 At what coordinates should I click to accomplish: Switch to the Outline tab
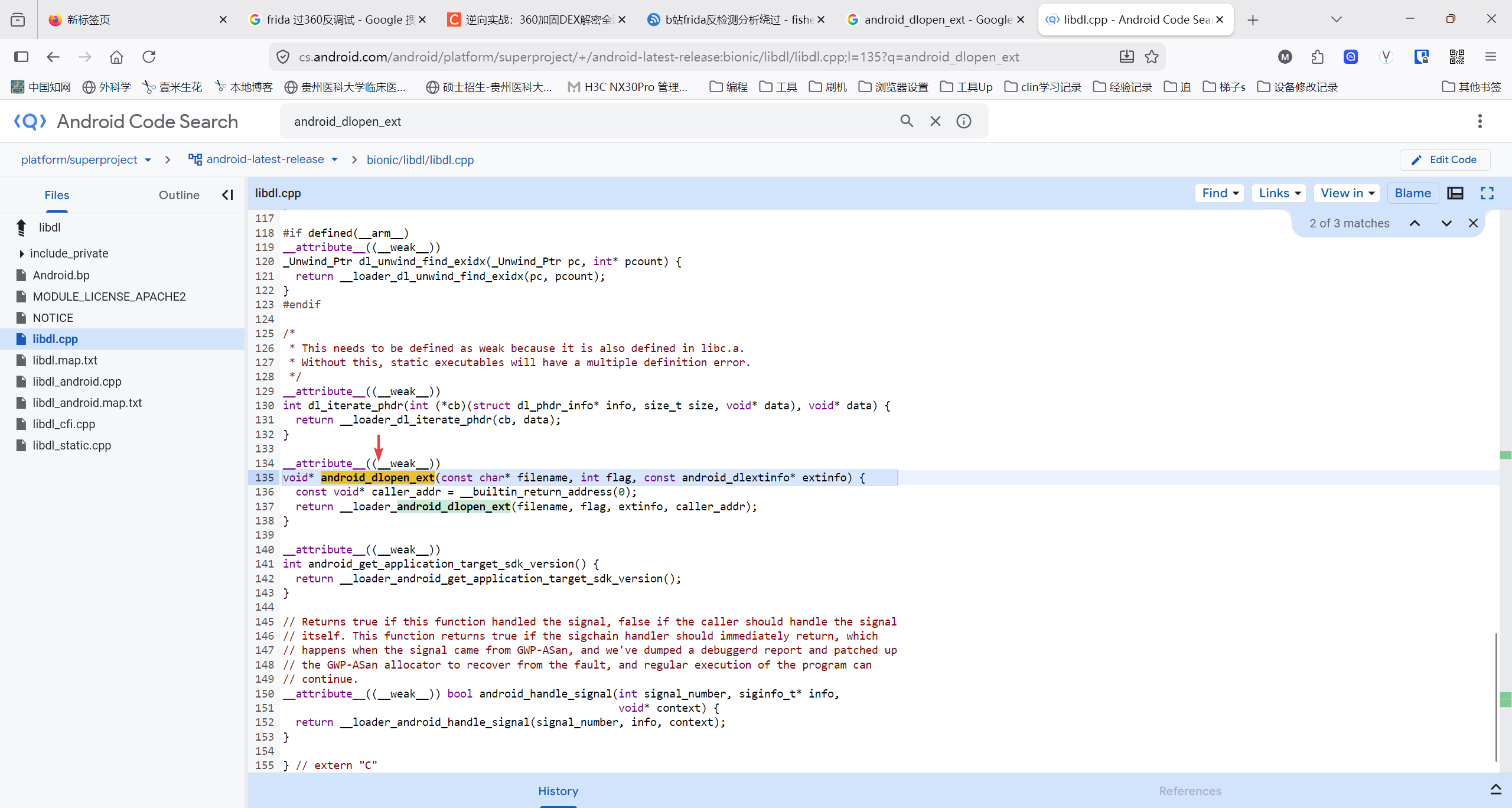coord(178,195)
